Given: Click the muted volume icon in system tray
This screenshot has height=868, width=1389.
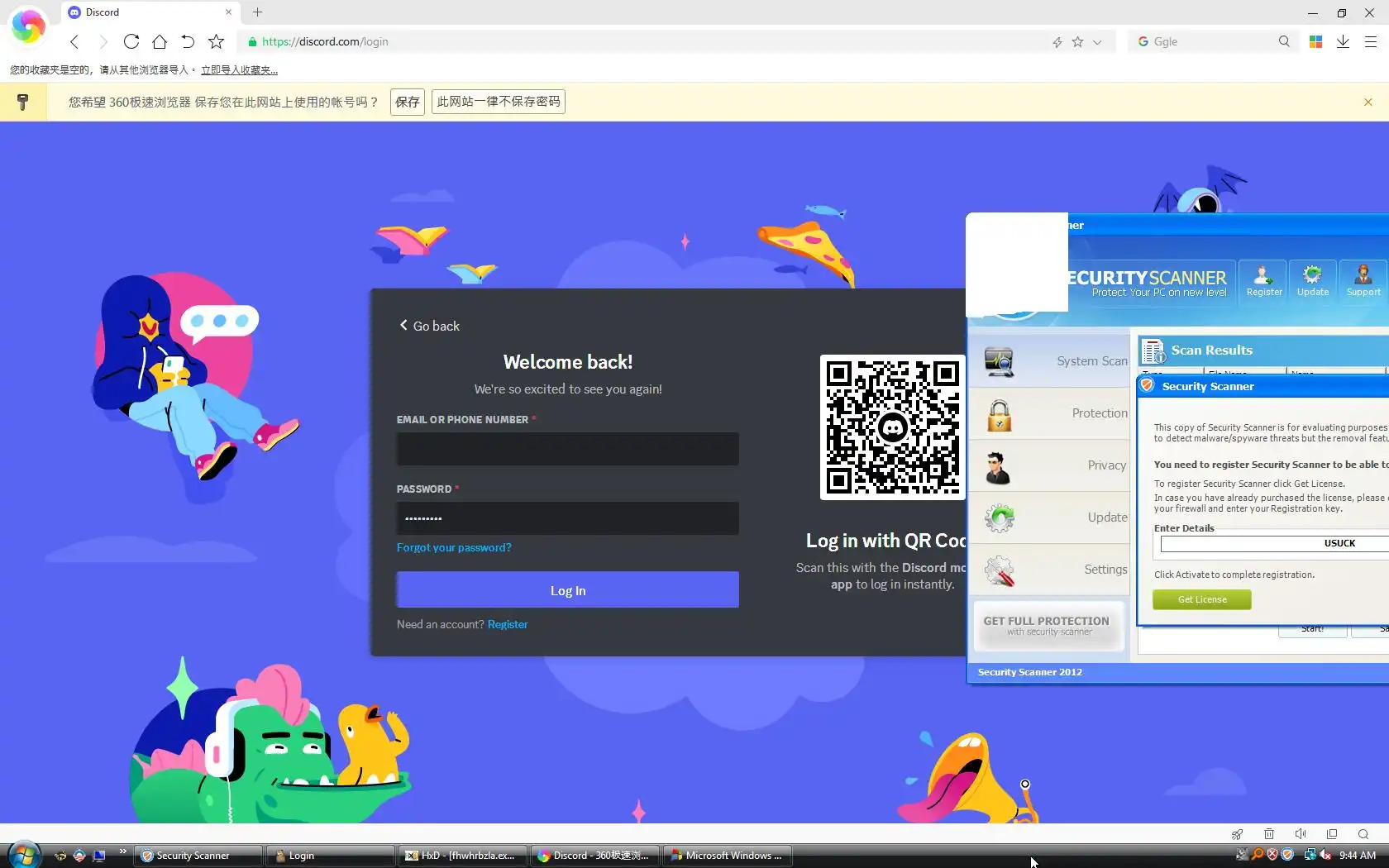Looking at the screenshot, I should pyautogui.click(x=1325, y=855).
